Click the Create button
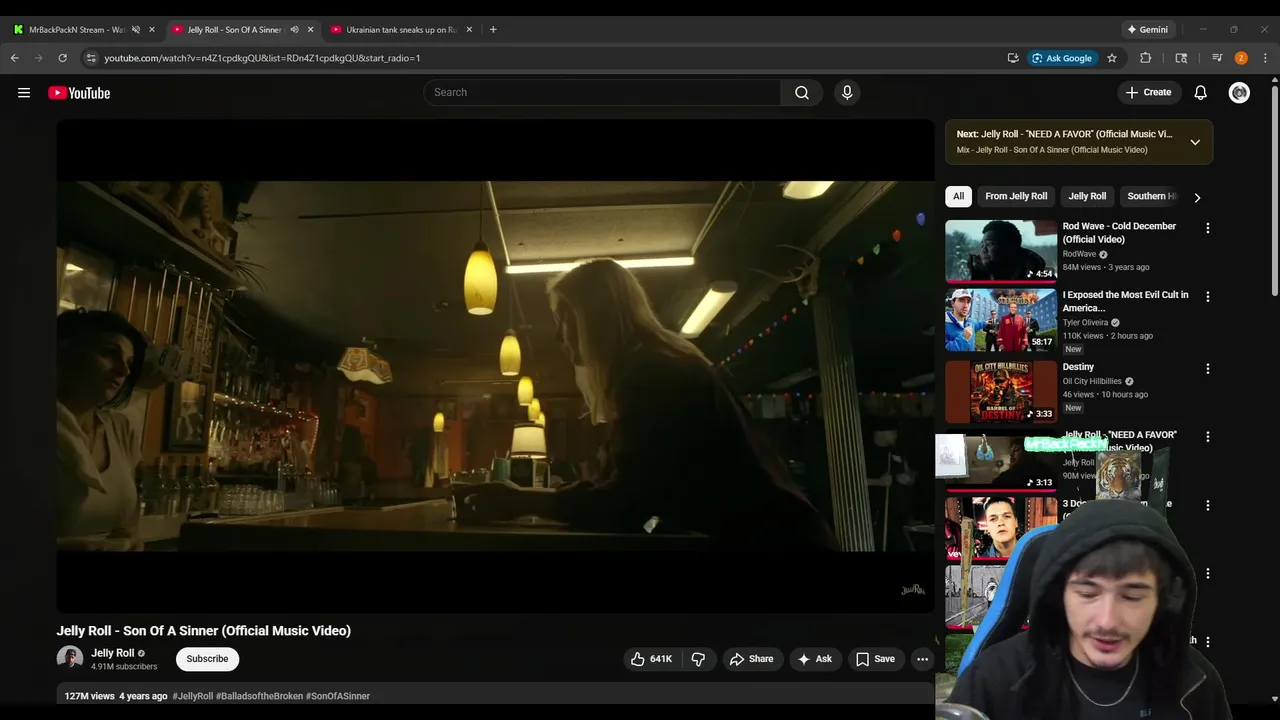1280x720 pixels. [x=1148, y=92]
